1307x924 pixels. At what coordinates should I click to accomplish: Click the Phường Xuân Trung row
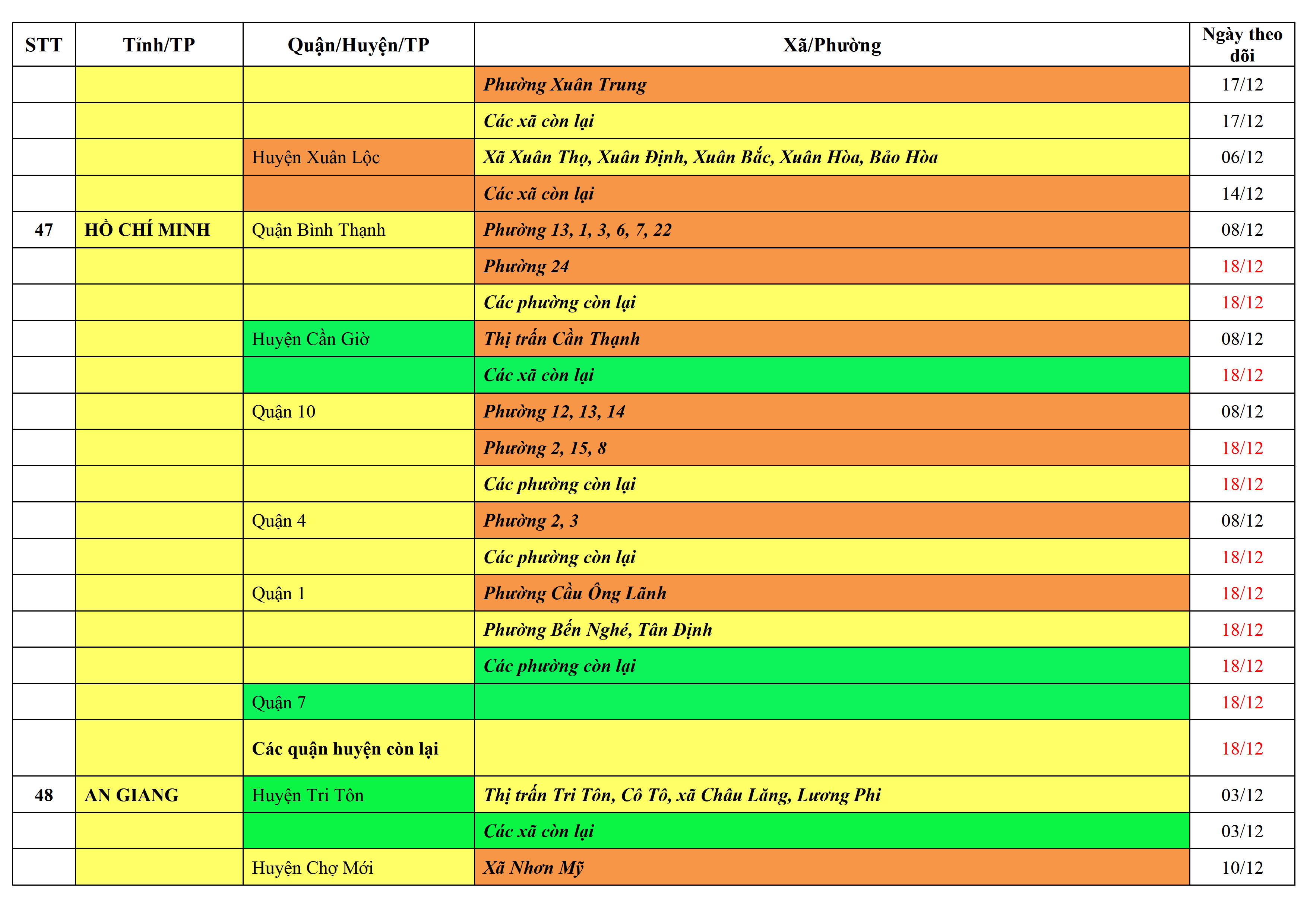tap(565, 85)
